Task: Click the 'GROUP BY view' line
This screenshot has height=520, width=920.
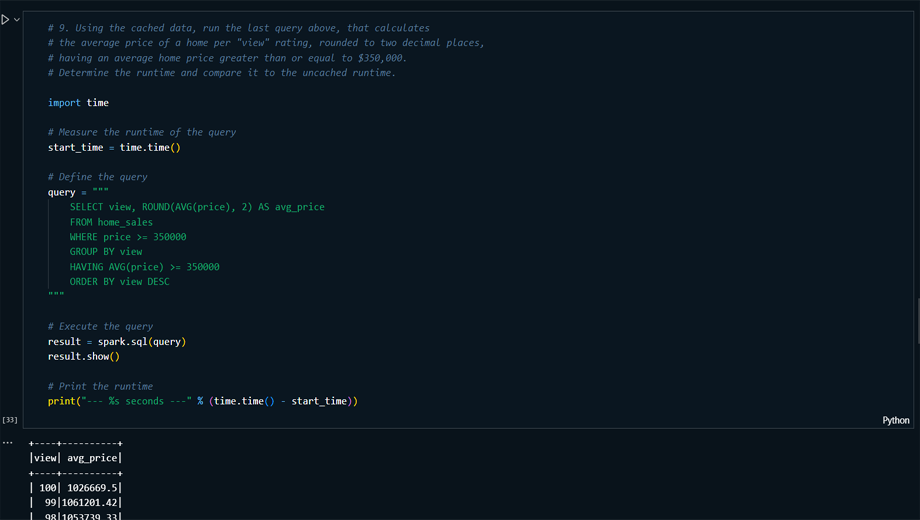Action: point(106,252)
